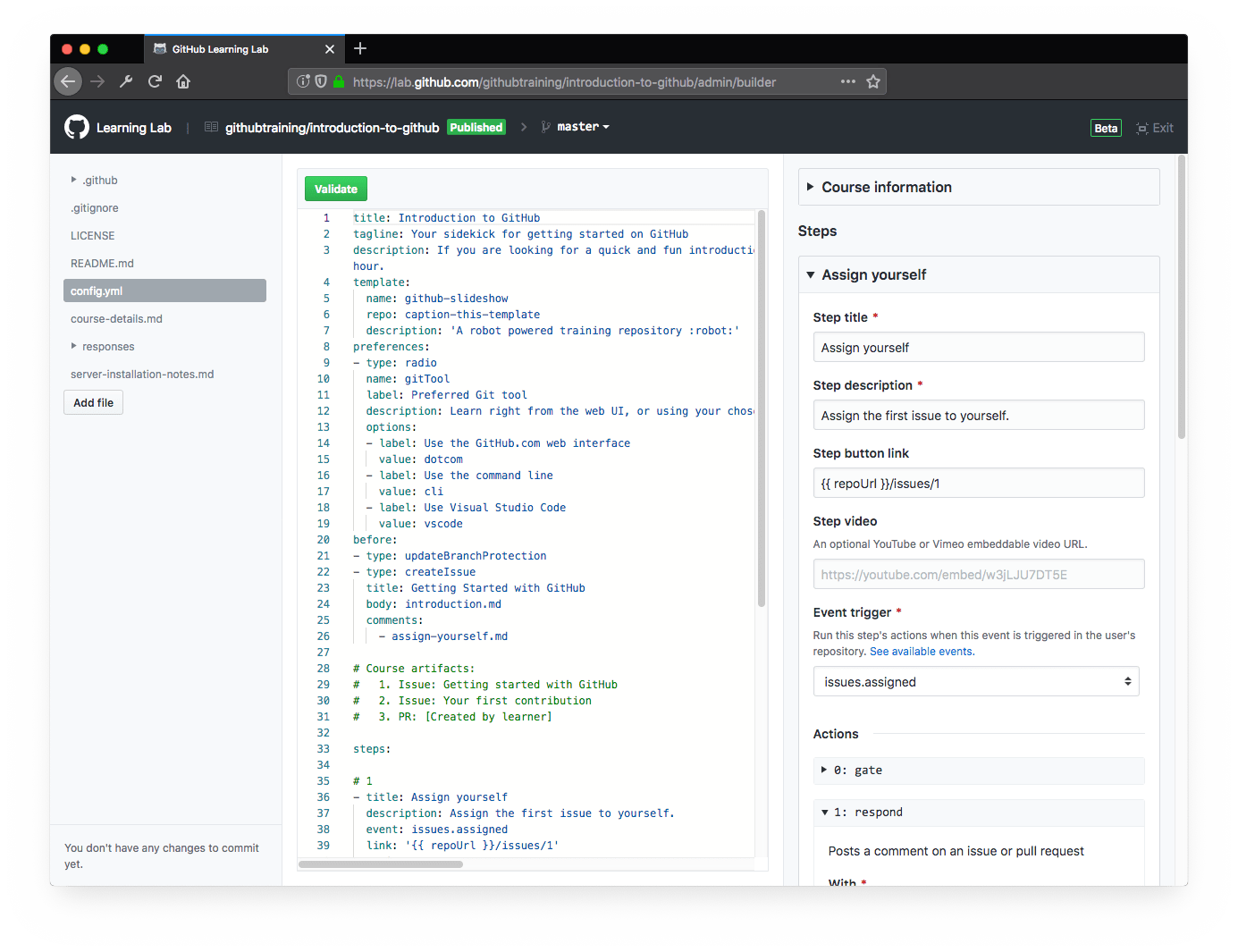The height and width of the screenshot is (952, 1238).
Task: Click the Exit fullscreen icon
Action: (x=1142, y=128)
